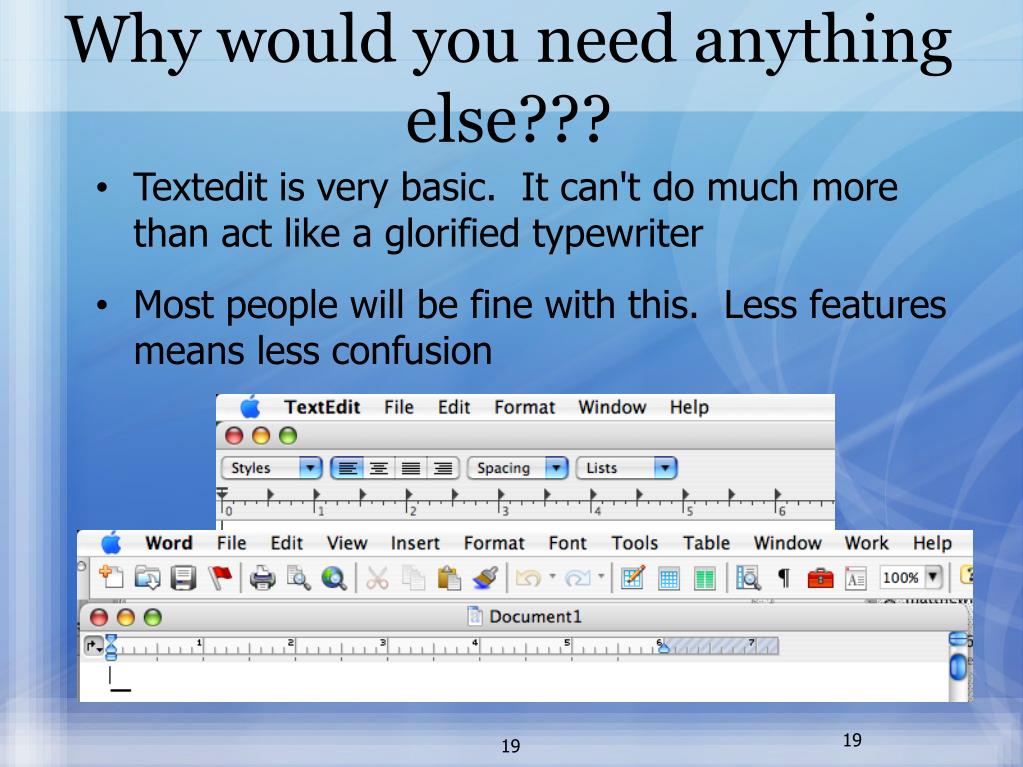Image resolution: width=1023 pixels, height=767 pixels.
Task: Open the Spacing dropdown in TextEdit
Action: pyautogui.click(x=517, y=468)
